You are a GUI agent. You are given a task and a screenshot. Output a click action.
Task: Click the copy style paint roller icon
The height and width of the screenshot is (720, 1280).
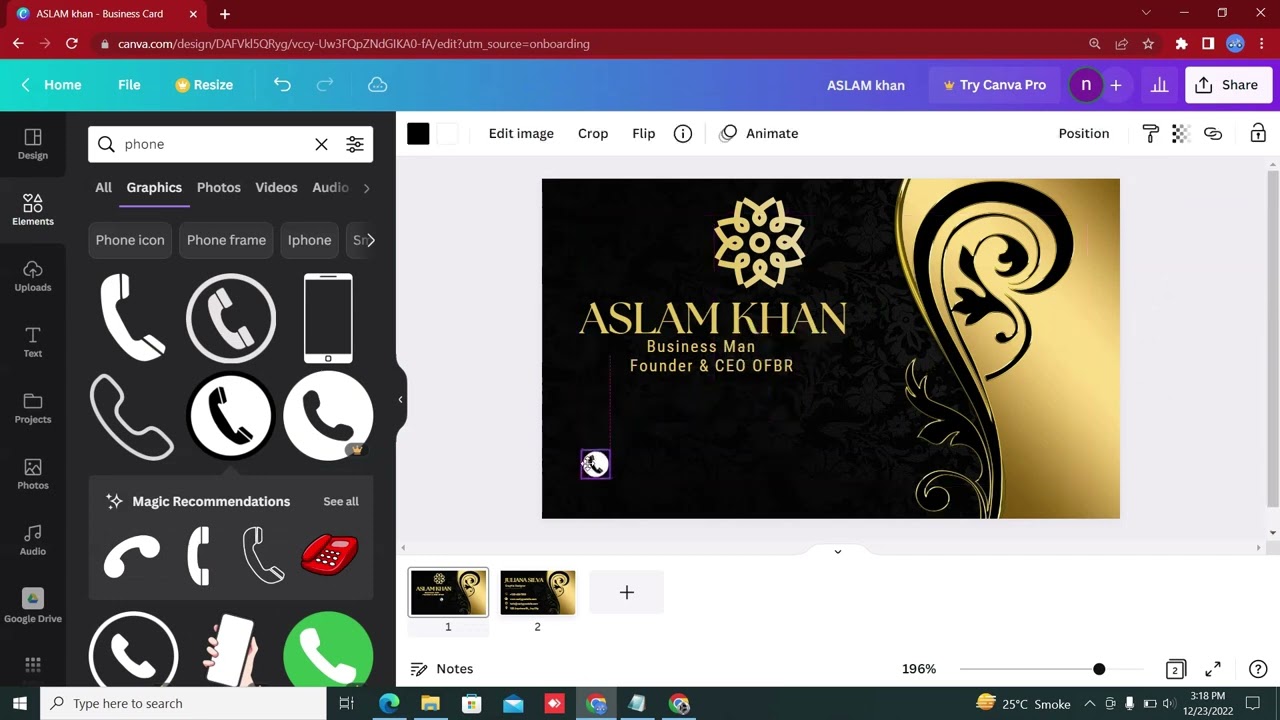pyautogui.click(x=1150, y=133)
